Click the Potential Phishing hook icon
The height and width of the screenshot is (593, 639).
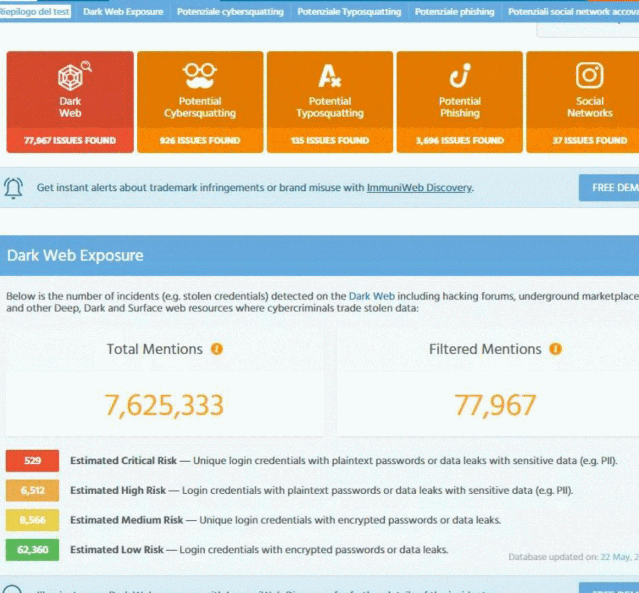click(x=460, y=75)
